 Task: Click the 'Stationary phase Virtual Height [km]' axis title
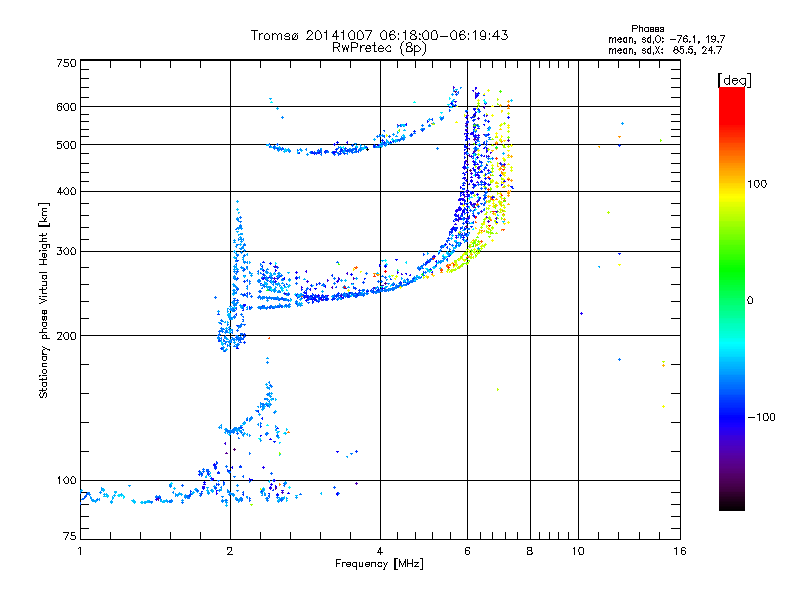click(x=44, y=301)
